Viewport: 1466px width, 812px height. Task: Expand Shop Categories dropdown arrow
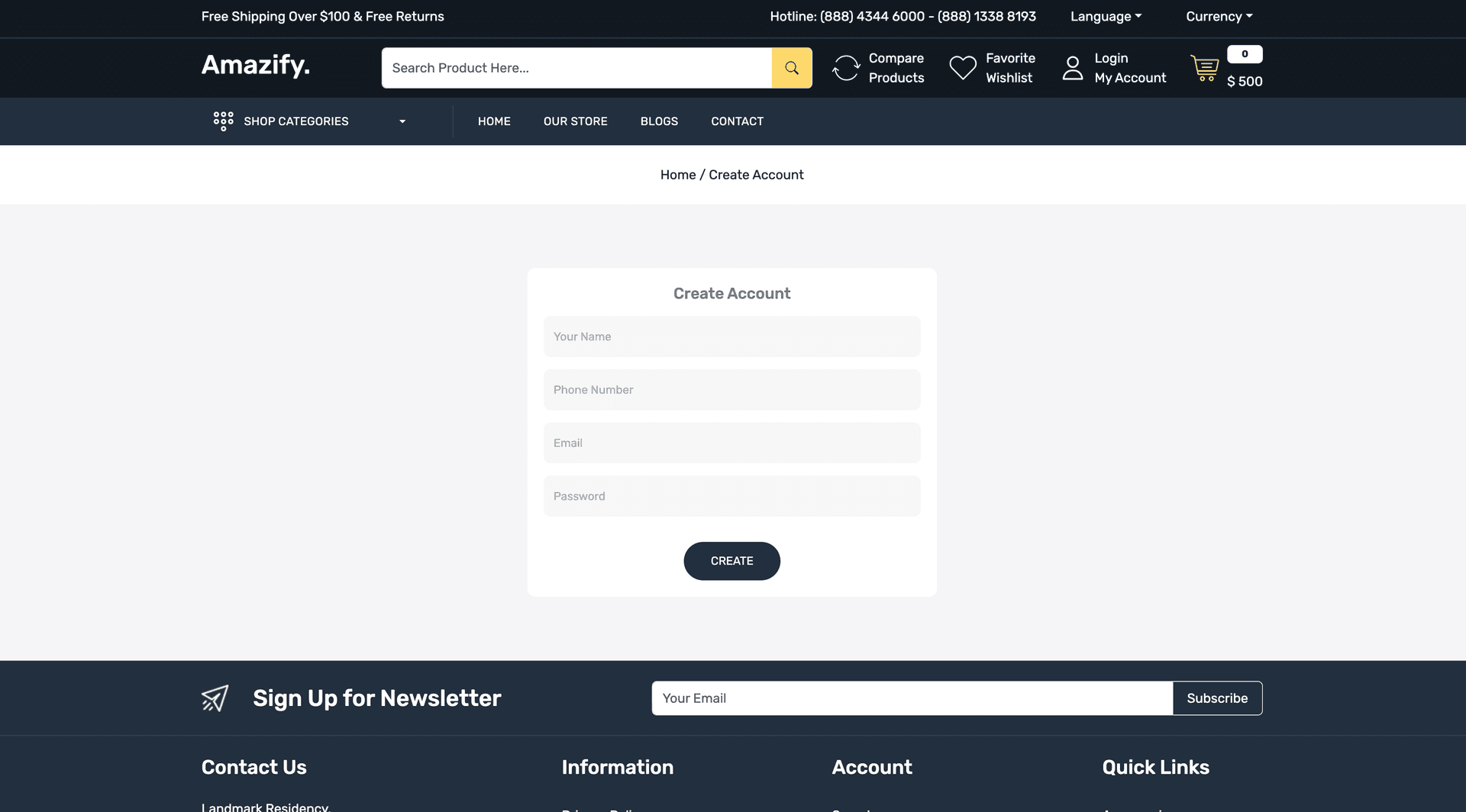[x=402, y=121]
